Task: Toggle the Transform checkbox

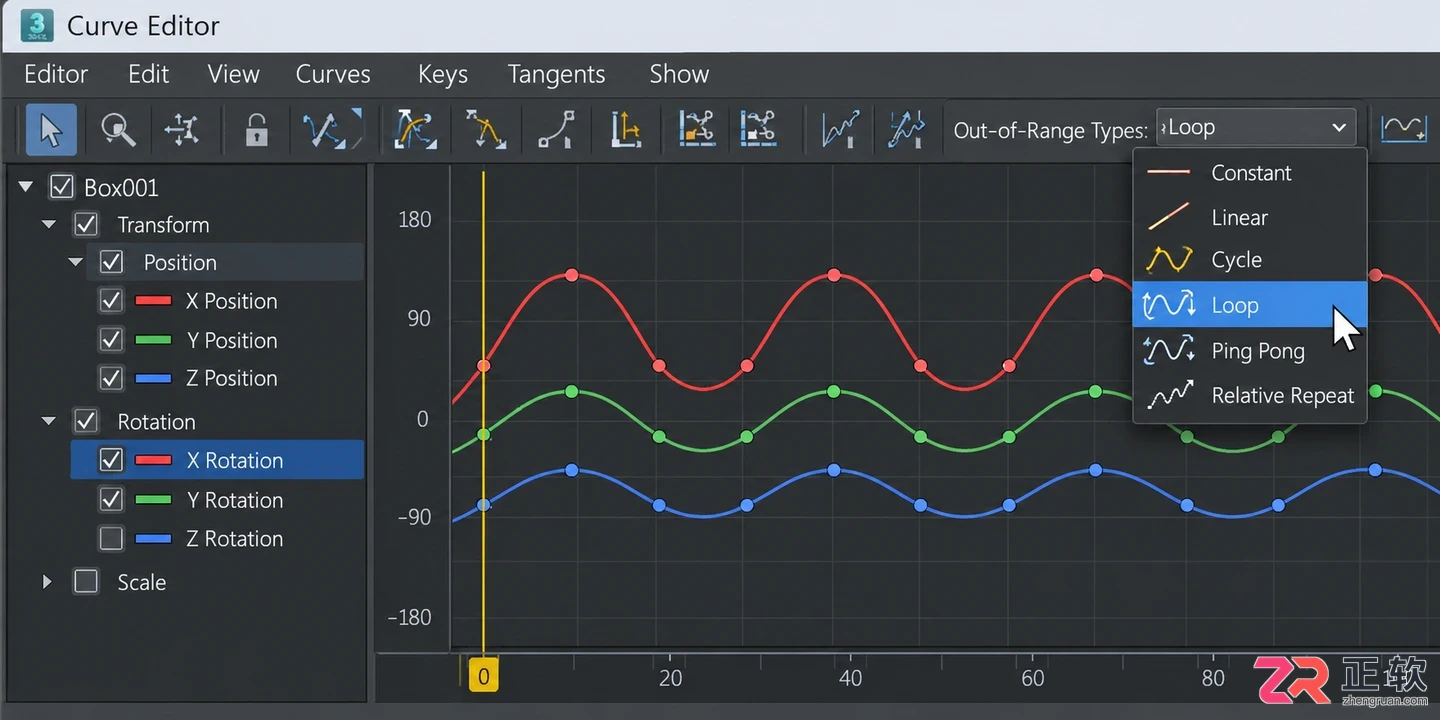Action: (x=86, y=224)
